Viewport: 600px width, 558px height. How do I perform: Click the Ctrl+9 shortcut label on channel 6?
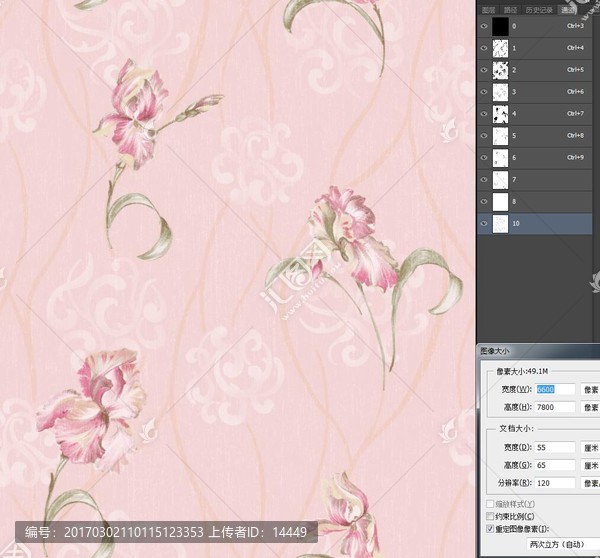(576, 157)
